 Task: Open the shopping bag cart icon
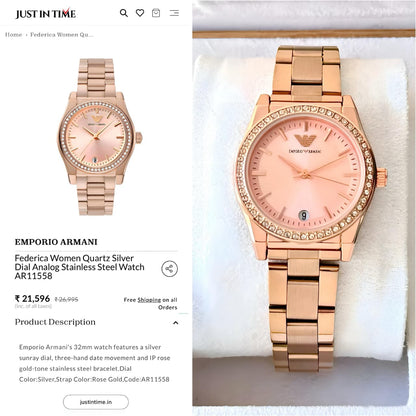156,13
